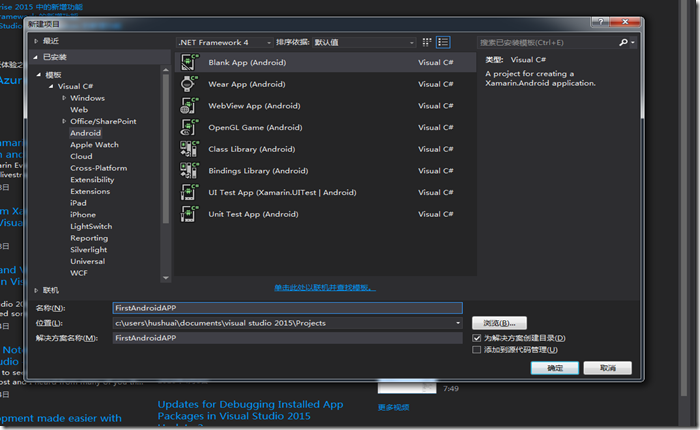
Task: Toggle create directory for solution checkbox
Action: pyautogui.click(x=476, y=338)
